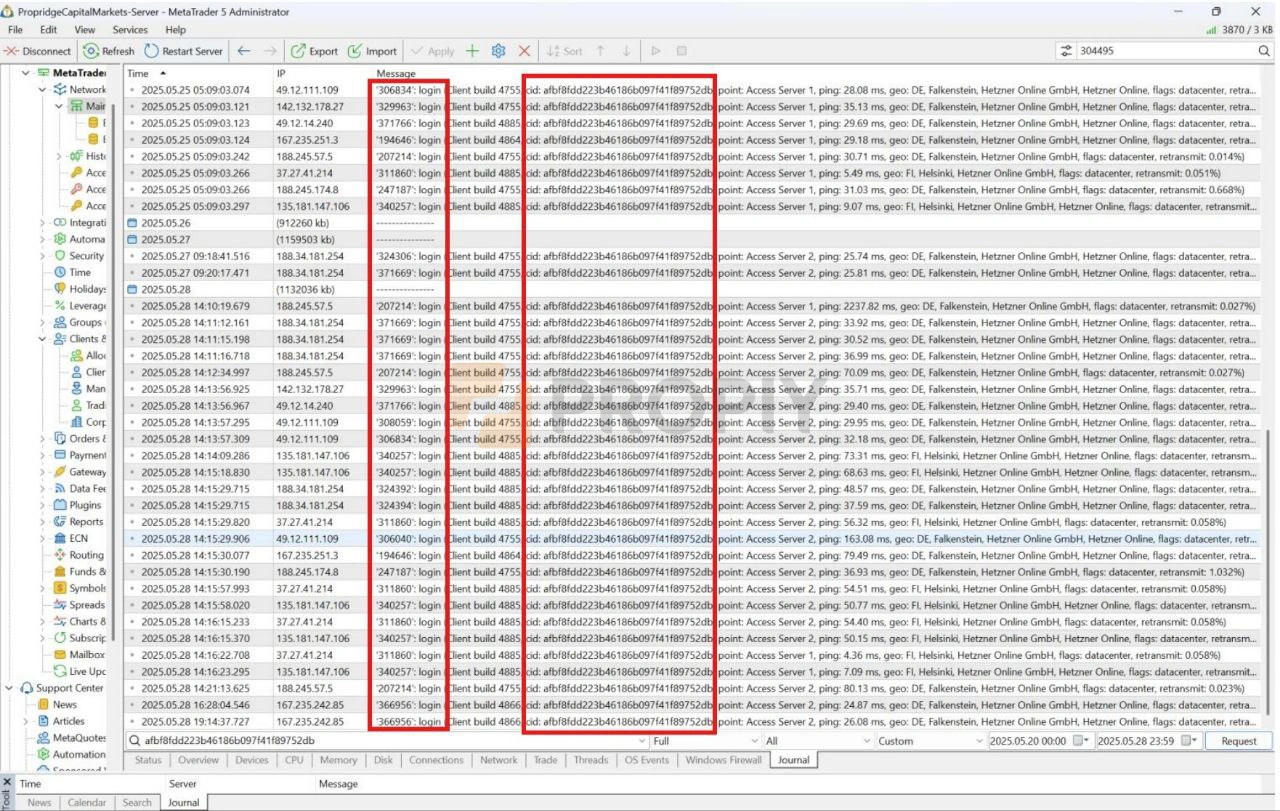Viewport: 1280px width, 811px height.
Task: Select the Subscriptions icon in the tree
Action: pos(60,638)
